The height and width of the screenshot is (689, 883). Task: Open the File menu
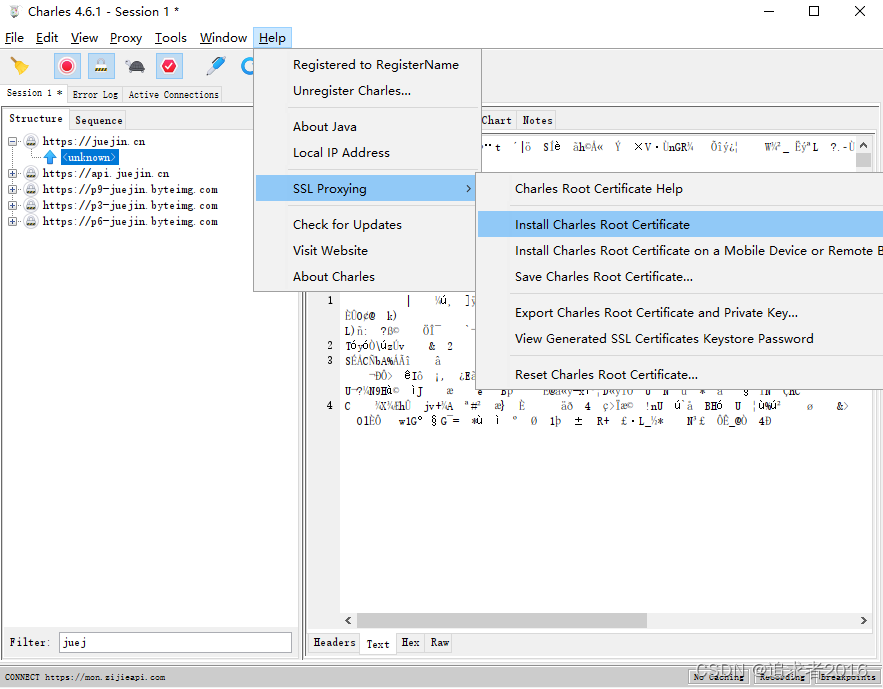14,38
